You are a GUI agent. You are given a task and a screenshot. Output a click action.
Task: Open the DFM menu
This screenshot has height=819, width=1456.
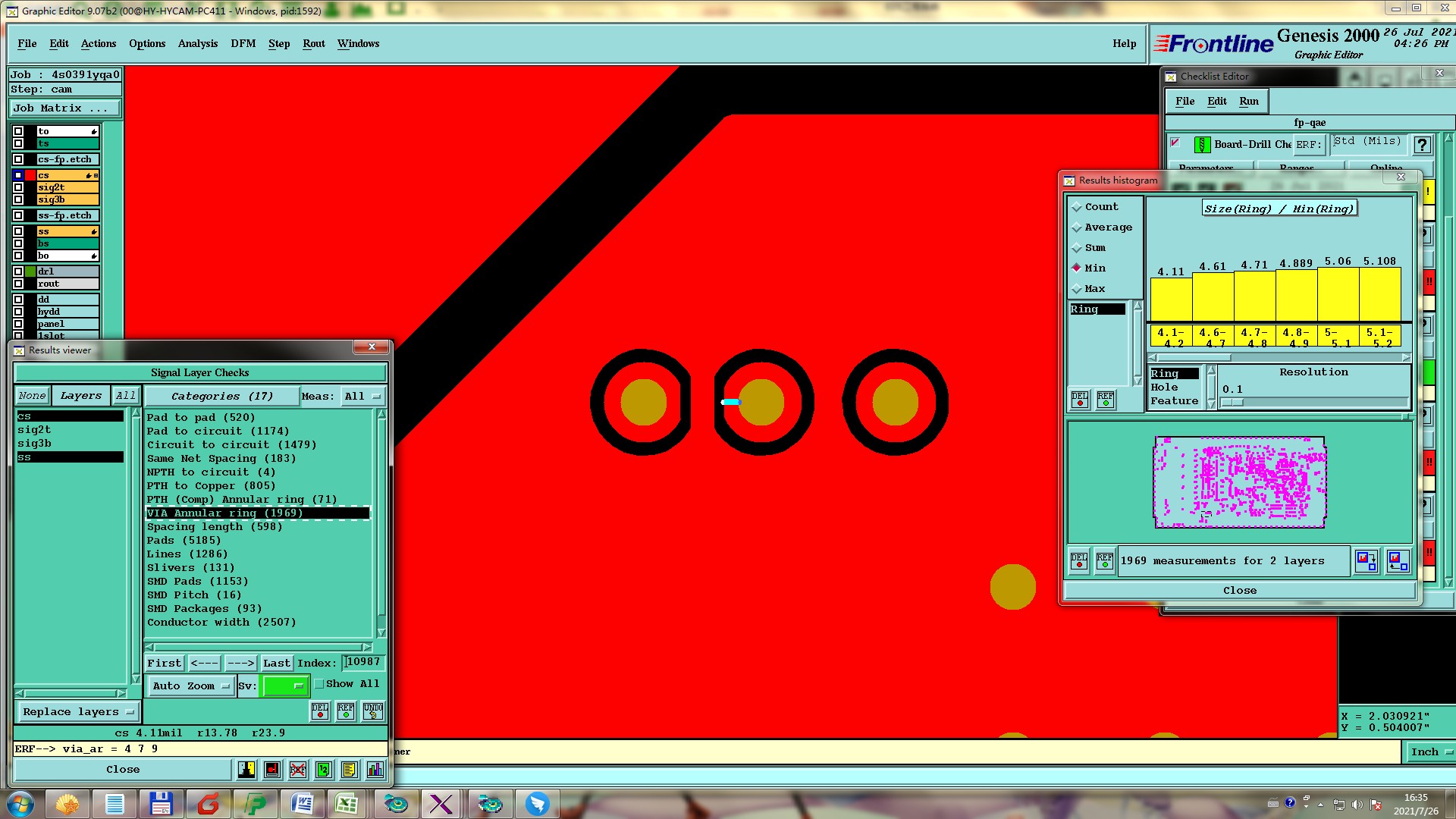(x=243, y=44)
